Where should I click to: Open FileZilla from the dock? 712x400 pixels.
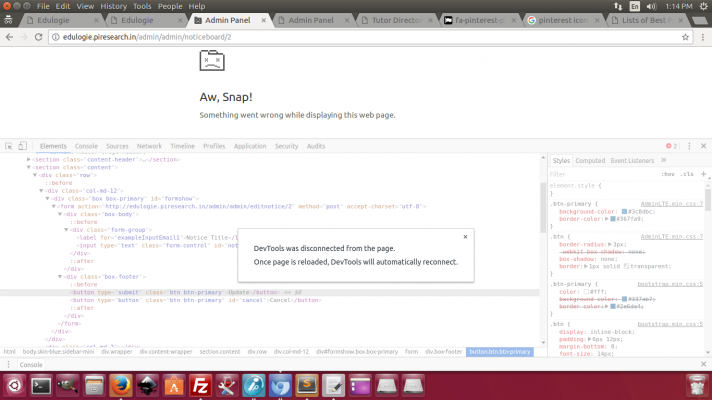click(200, 385)
